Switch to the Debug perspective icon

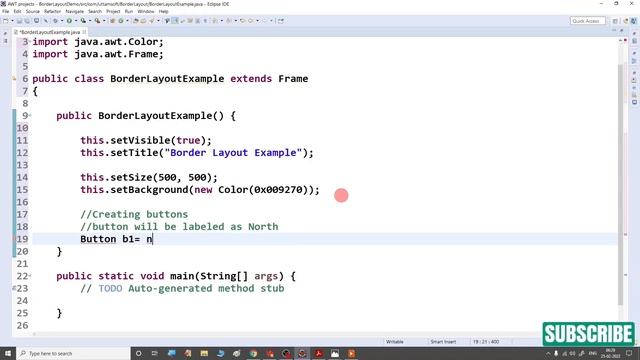634,21
